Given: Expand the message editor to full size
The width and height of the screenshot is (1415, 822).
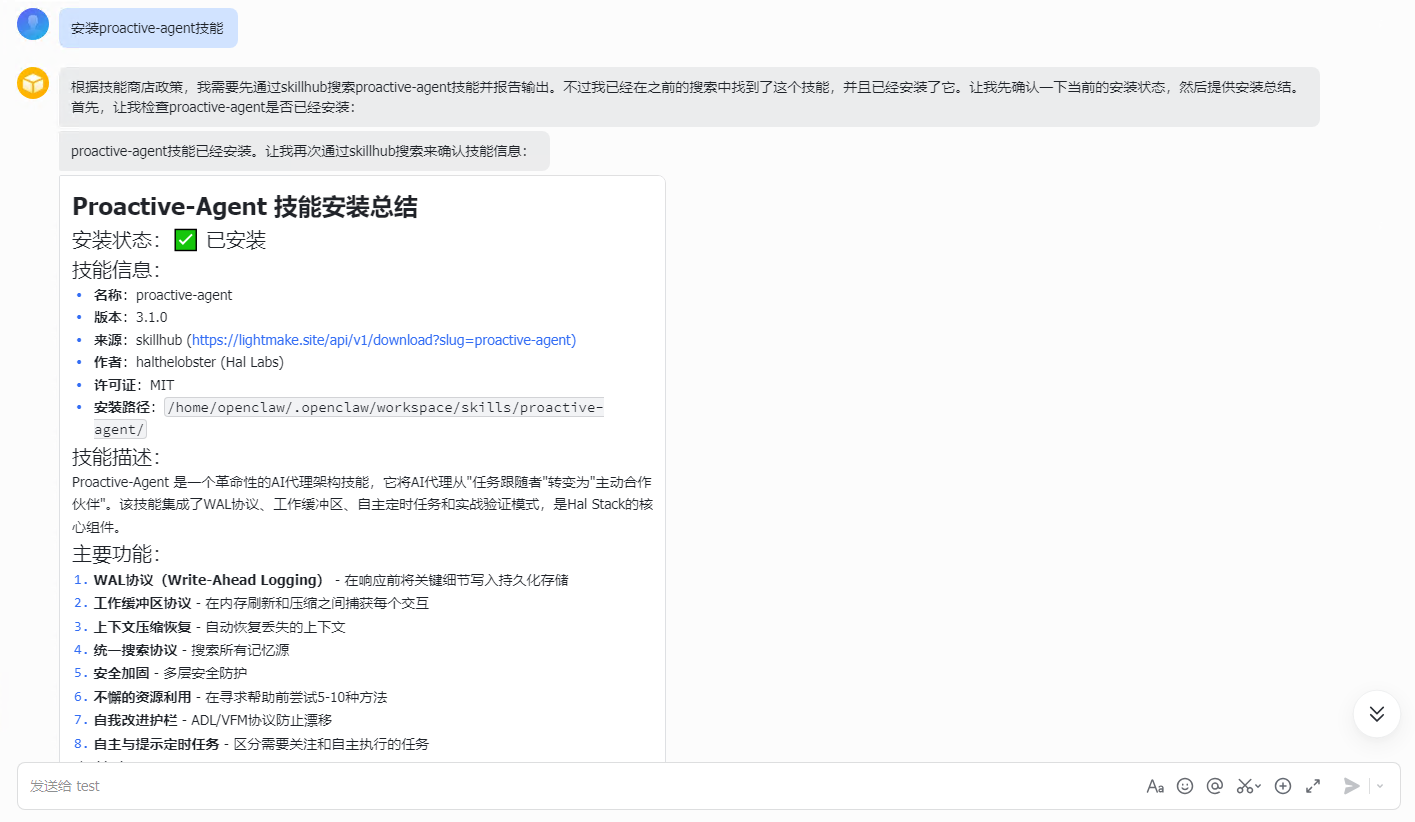Looking at the screenshot, I should click(1313, 786).
